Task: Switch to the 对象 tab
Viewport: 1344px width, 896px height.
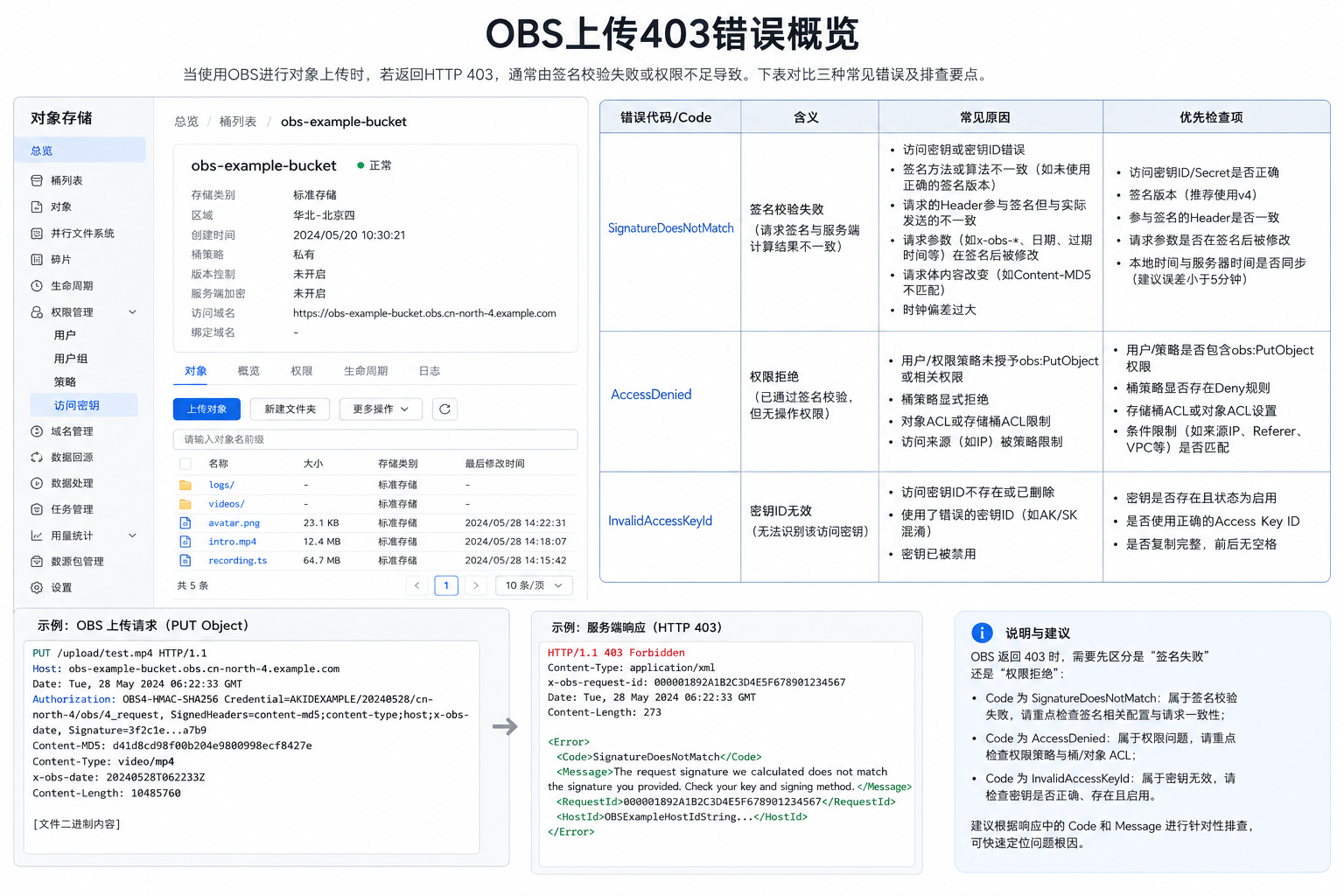Action: (196, 371)
